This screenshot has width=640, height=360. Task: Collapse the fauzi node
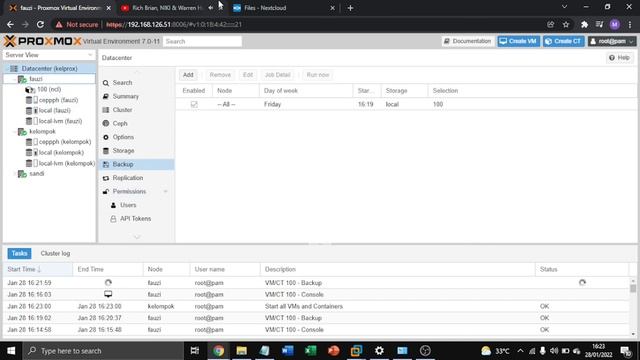tap(15, 79)
